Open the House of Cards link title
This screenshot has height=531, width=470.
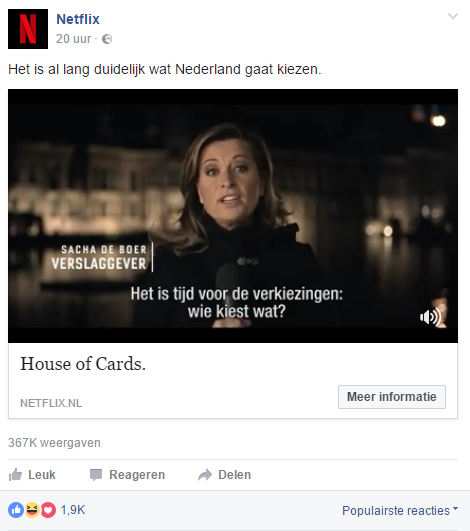pos(83,364)
